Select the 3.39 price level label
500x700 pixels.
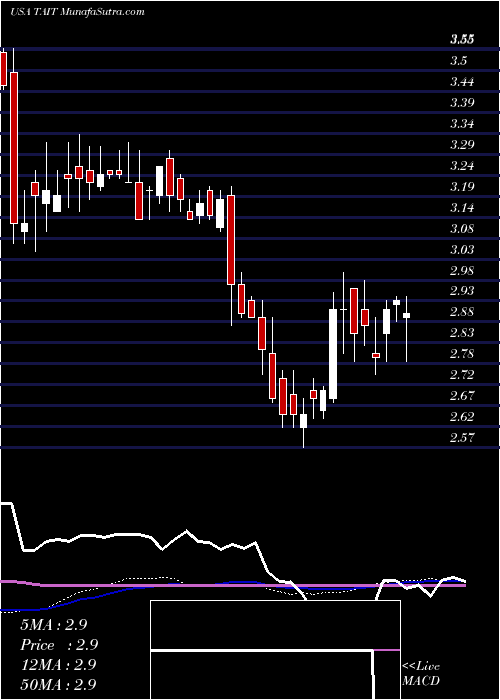462,103
